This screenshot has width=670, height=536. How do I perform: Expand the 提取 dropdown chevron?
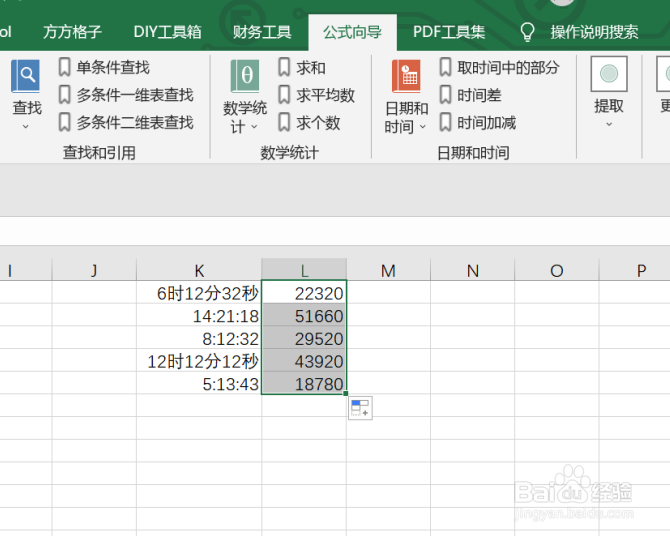click(x=609, y=124)
